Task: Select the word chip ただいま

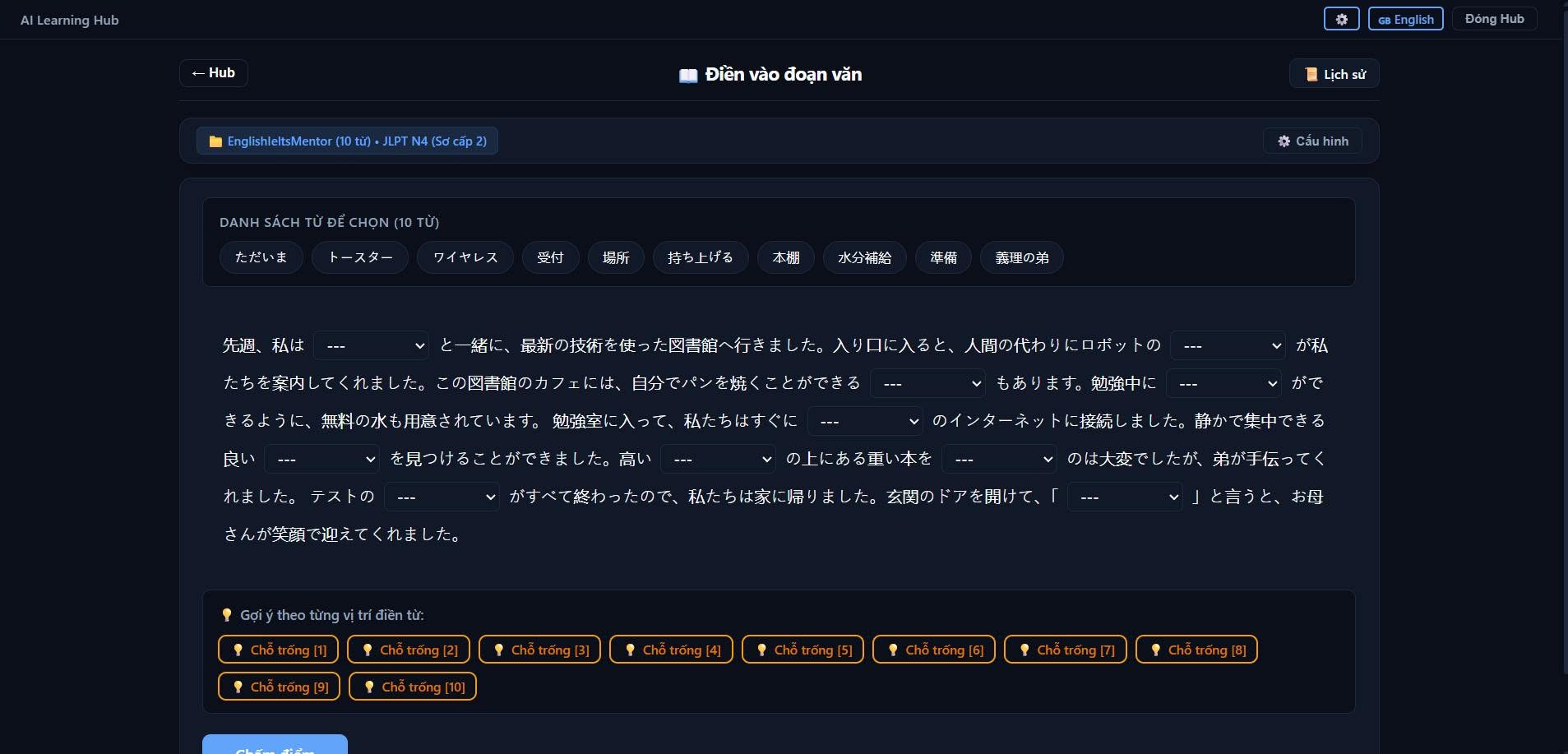Action: tap(261, 257)
